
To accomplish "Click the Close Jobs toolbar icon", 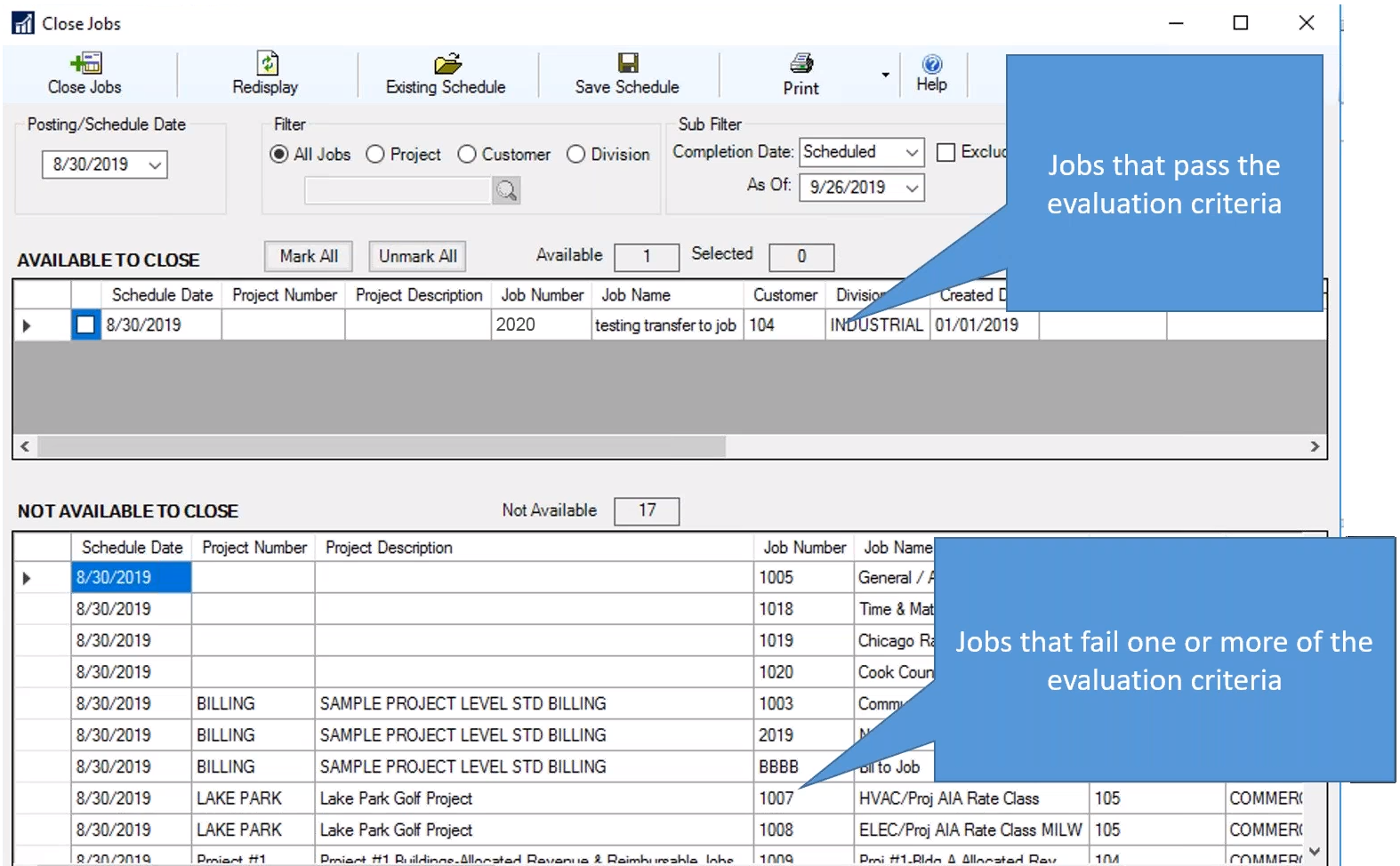I will [x=85, y=63].
